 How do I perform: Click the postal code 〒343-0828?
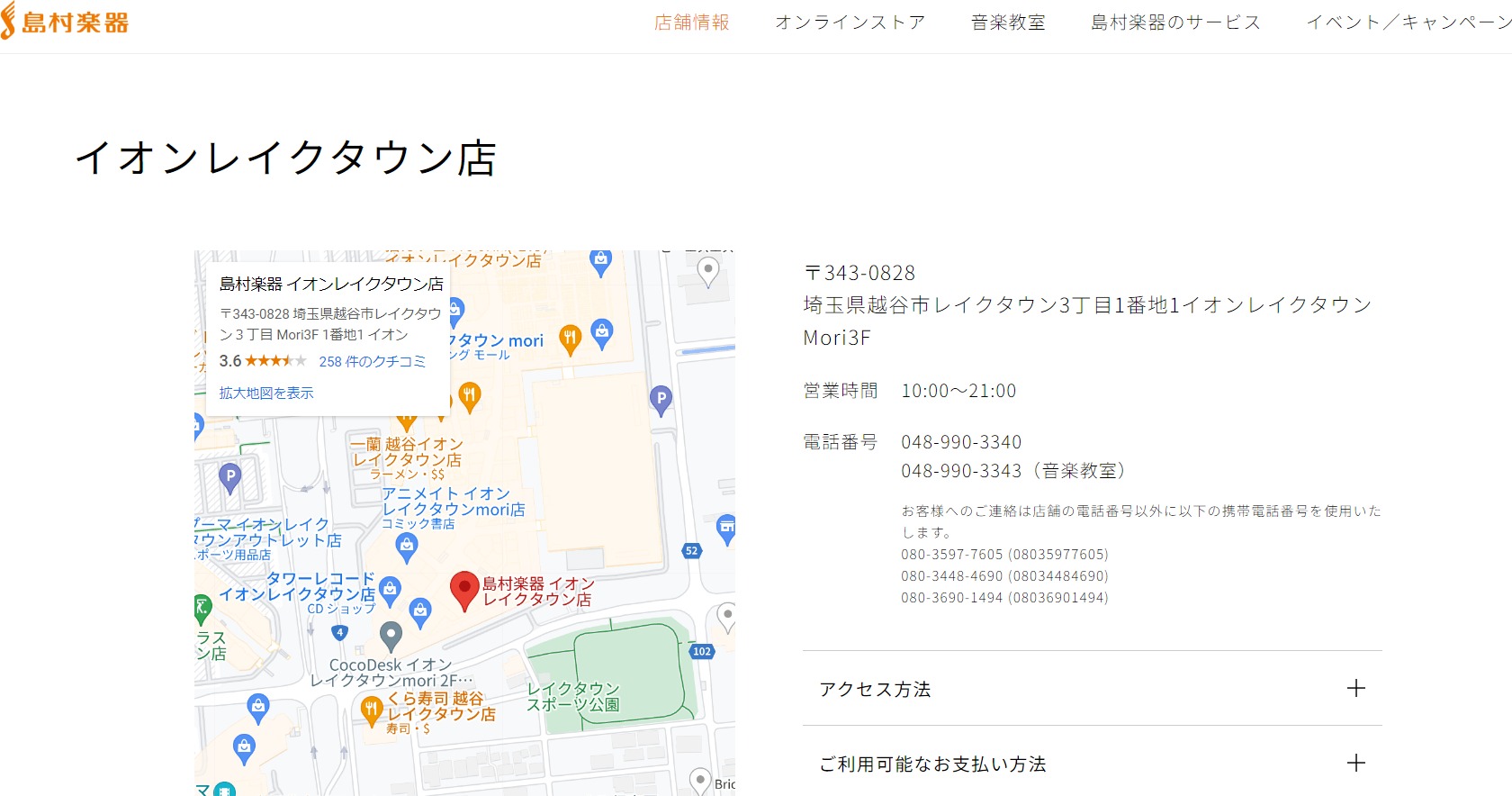[859, 273]
